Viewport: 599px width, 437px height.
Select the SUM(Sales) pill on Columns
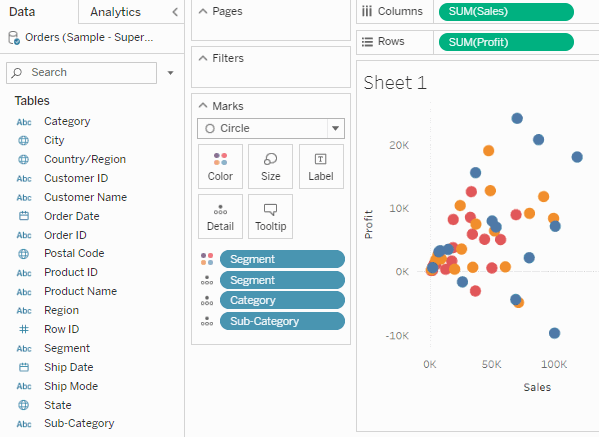pyautogui.click(x=506, y=11)
